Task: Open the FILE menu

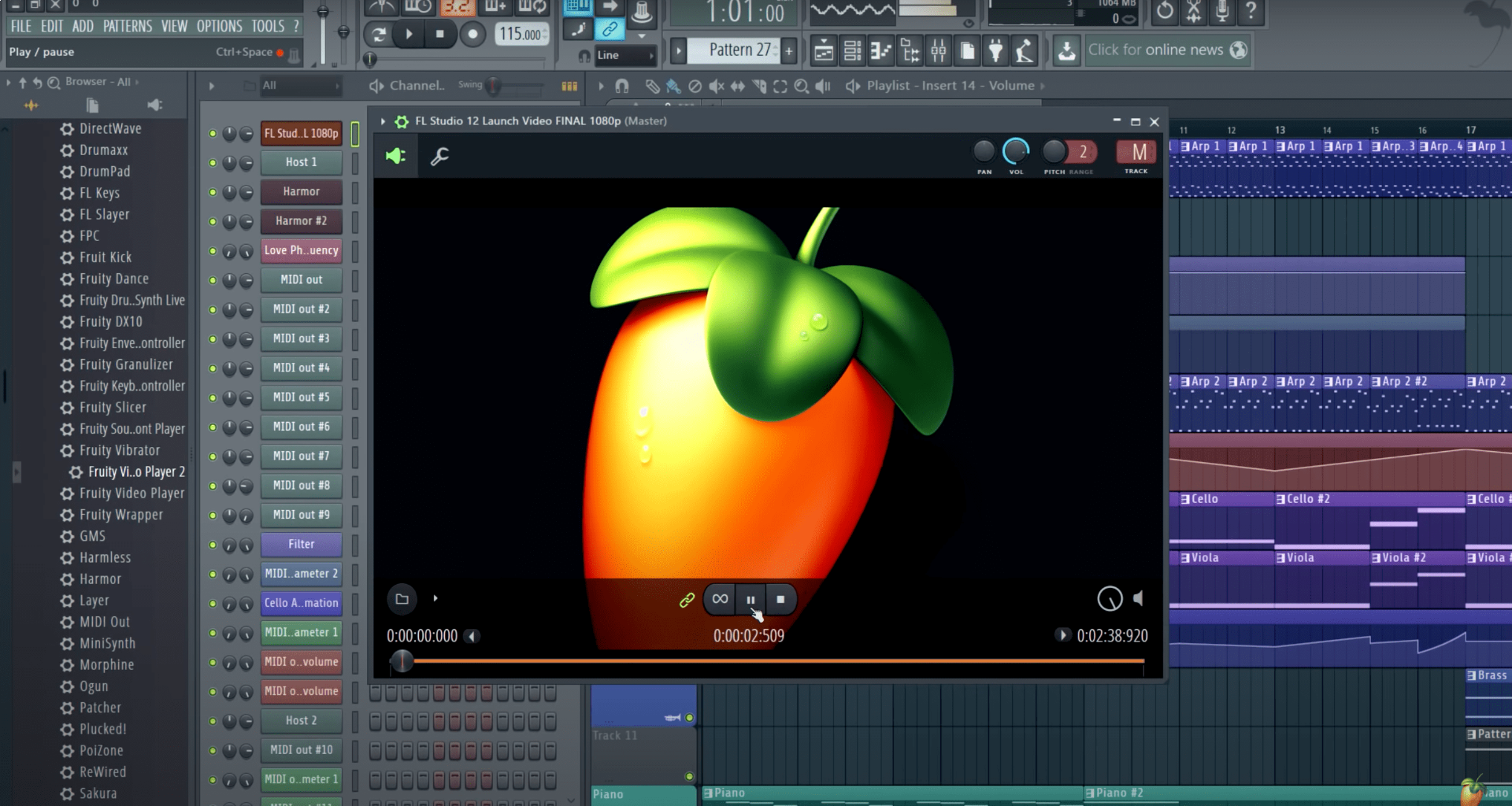Action: click(x=21, y=27)
